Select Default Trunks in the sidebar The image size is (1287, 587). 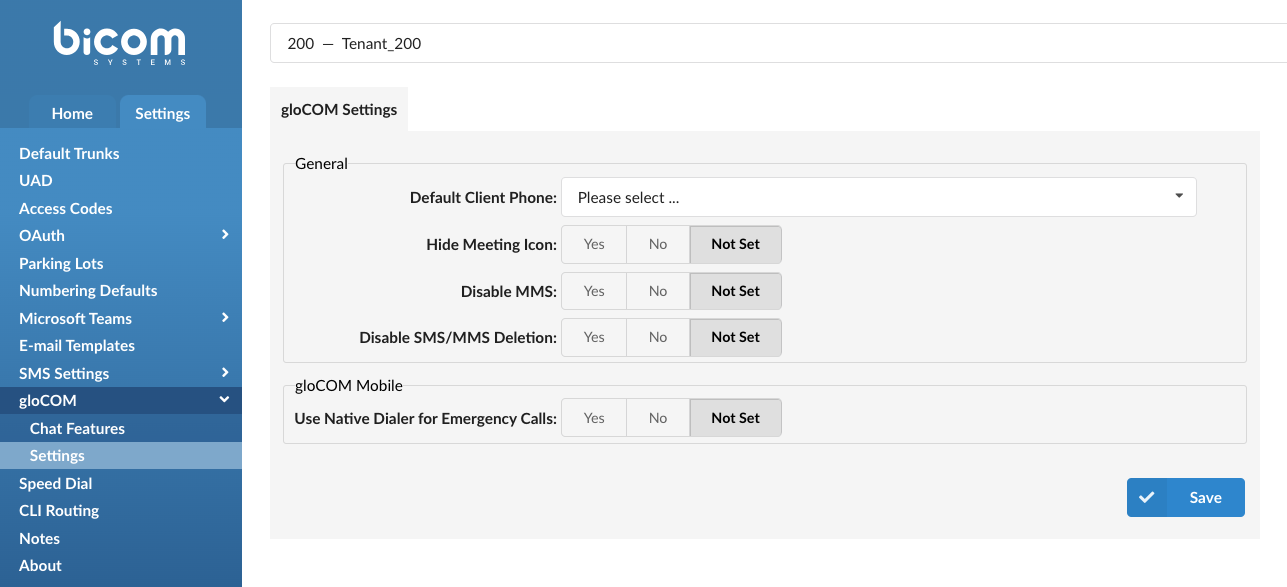[69, 153]
